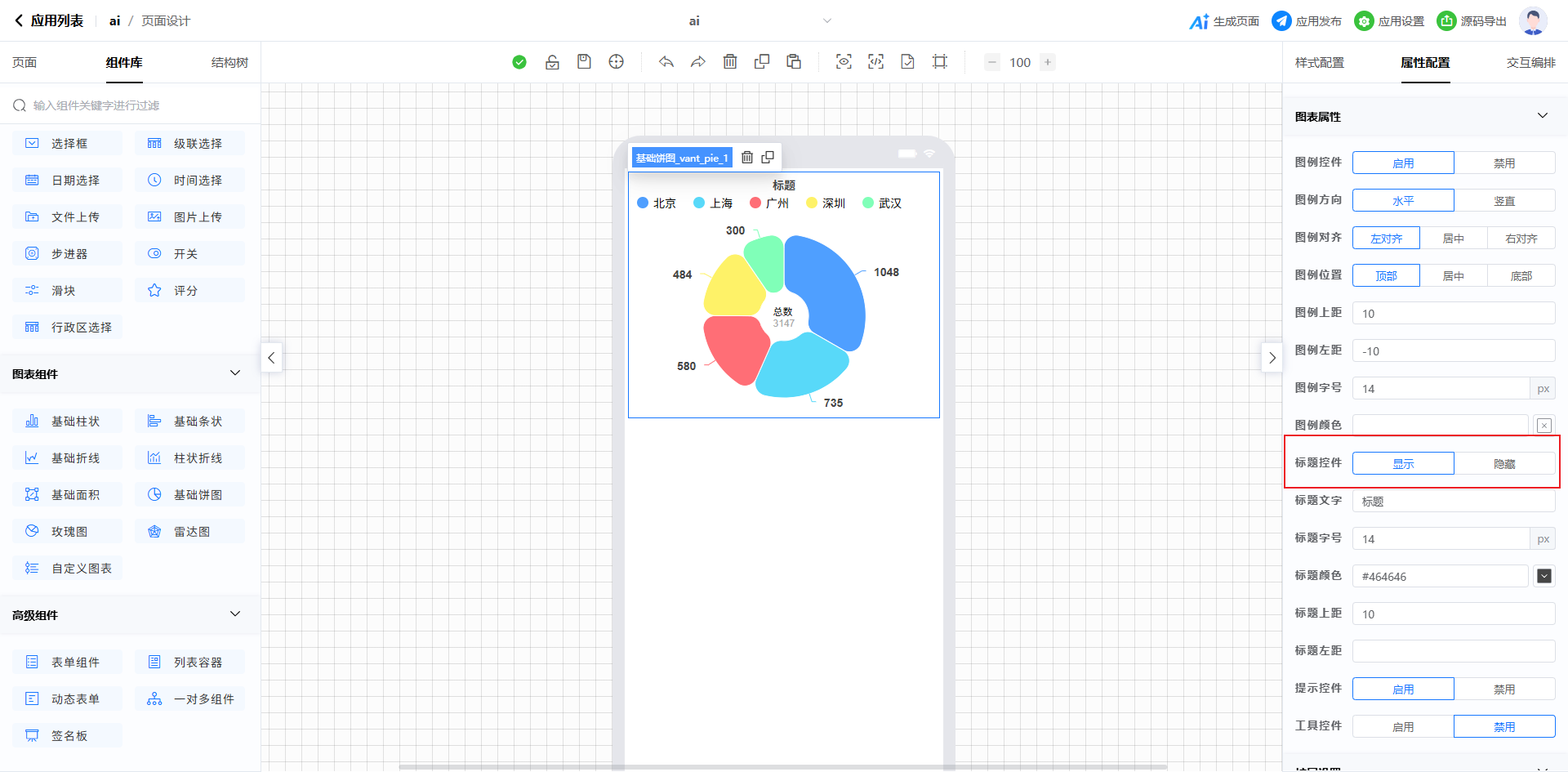This screenshot has height=772, width=1568.
Task: Click the 应用发布 button
Action: pyautogui.click(x=1307, y=21)
